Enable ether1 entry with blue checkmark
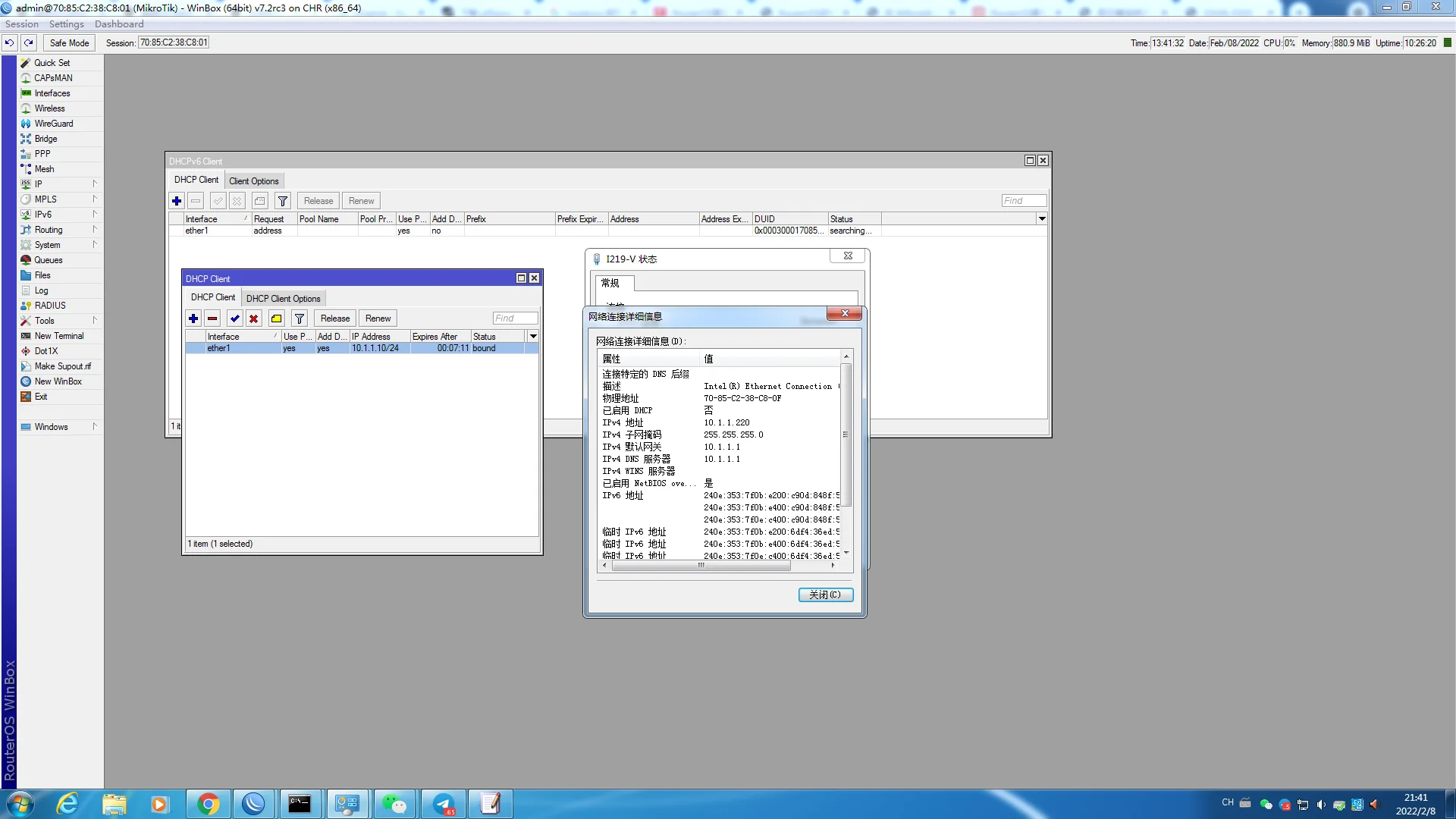 pyautogui.click(x=235, y=318)
